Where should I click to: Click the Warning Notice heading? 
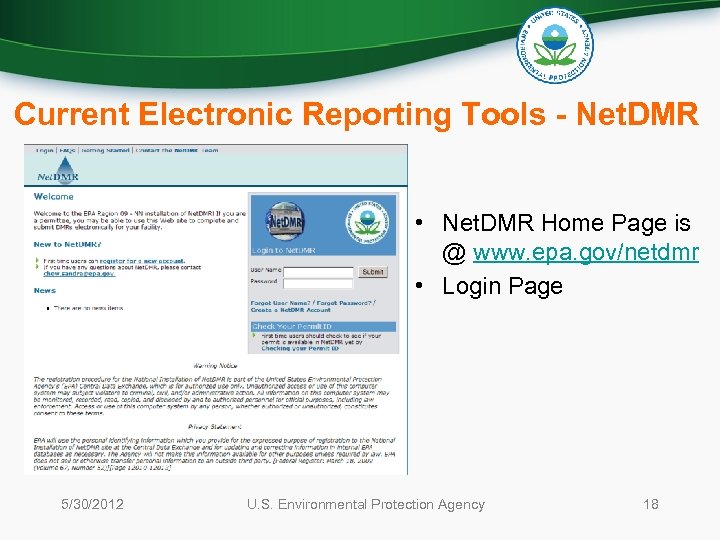[x=215, y=366]
